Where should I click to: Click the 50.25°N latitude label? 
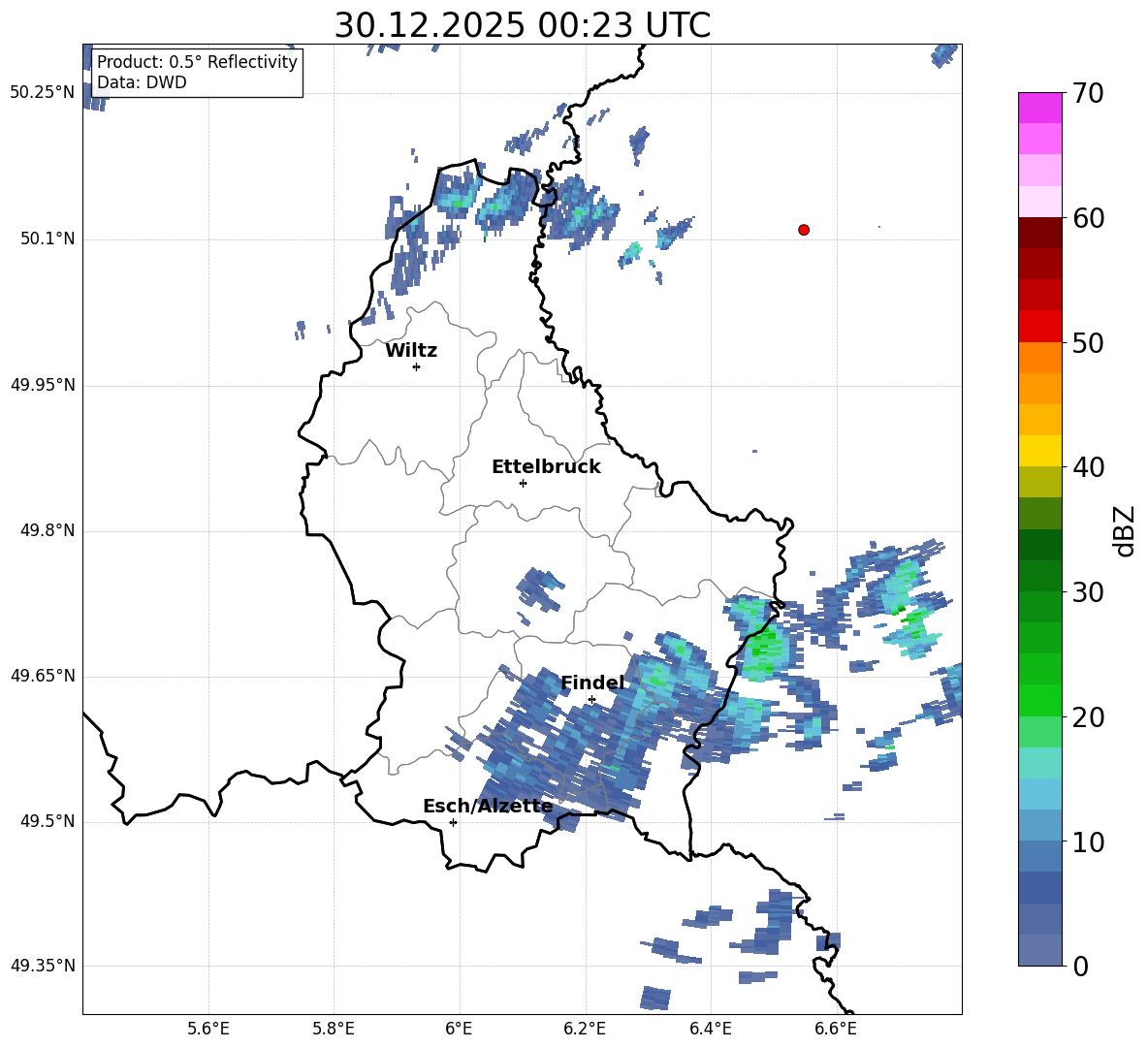(42, 93)
